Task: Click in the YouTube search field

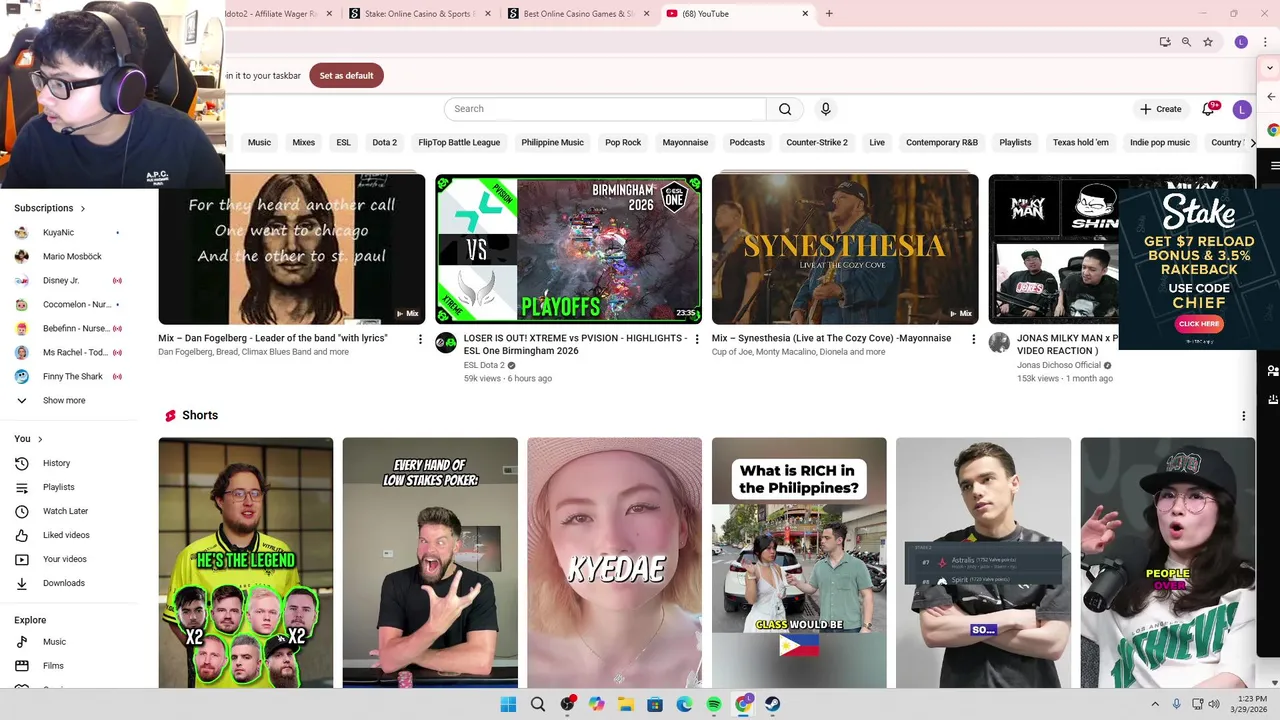Action: (605, 109)
